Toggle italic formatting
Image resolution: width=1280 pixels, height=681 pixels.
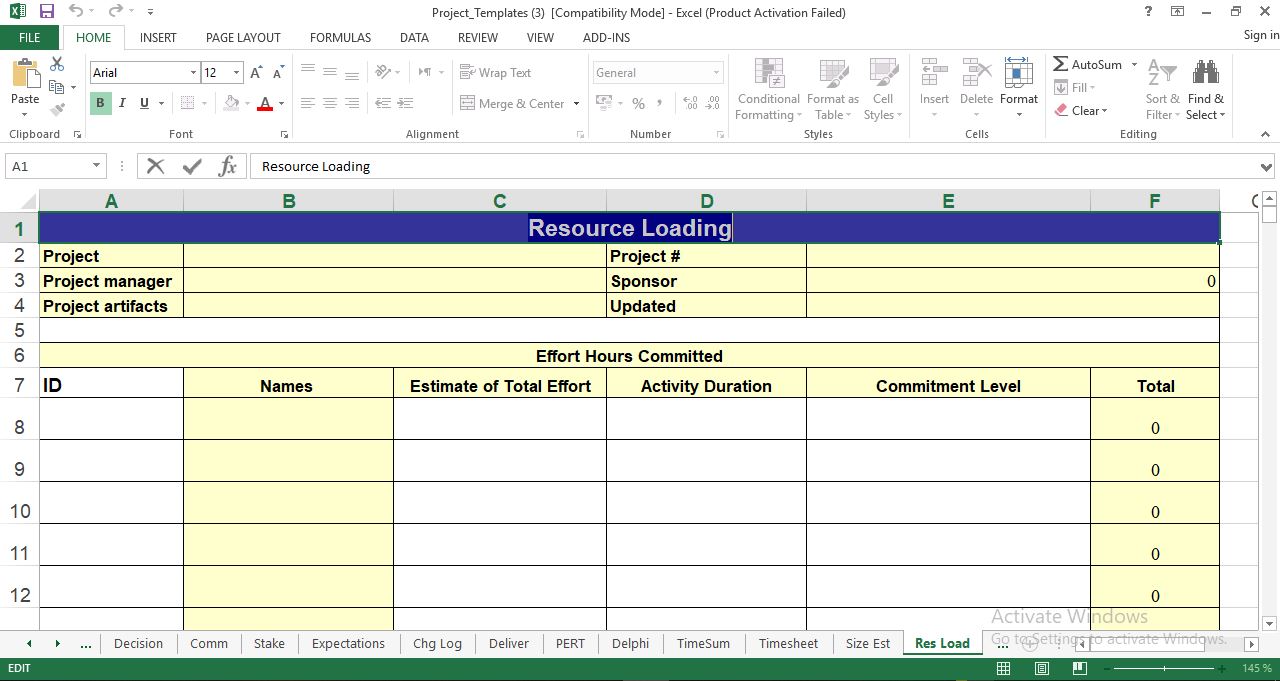[x=121, y=103]
